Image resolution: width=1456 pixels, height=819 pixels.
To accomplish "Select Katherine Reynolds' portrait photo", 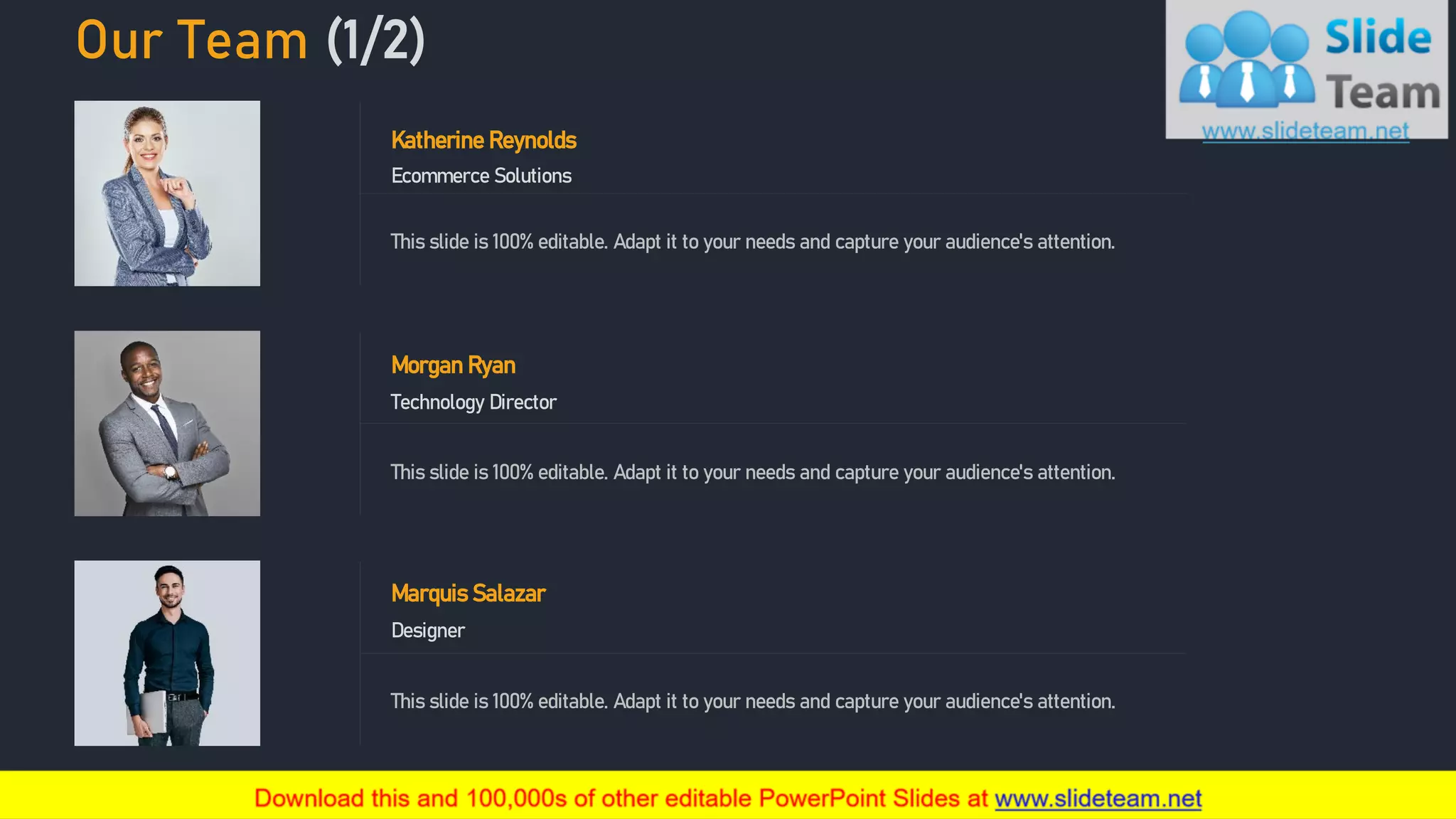I will pyautogui.click(x=167, y=193).
